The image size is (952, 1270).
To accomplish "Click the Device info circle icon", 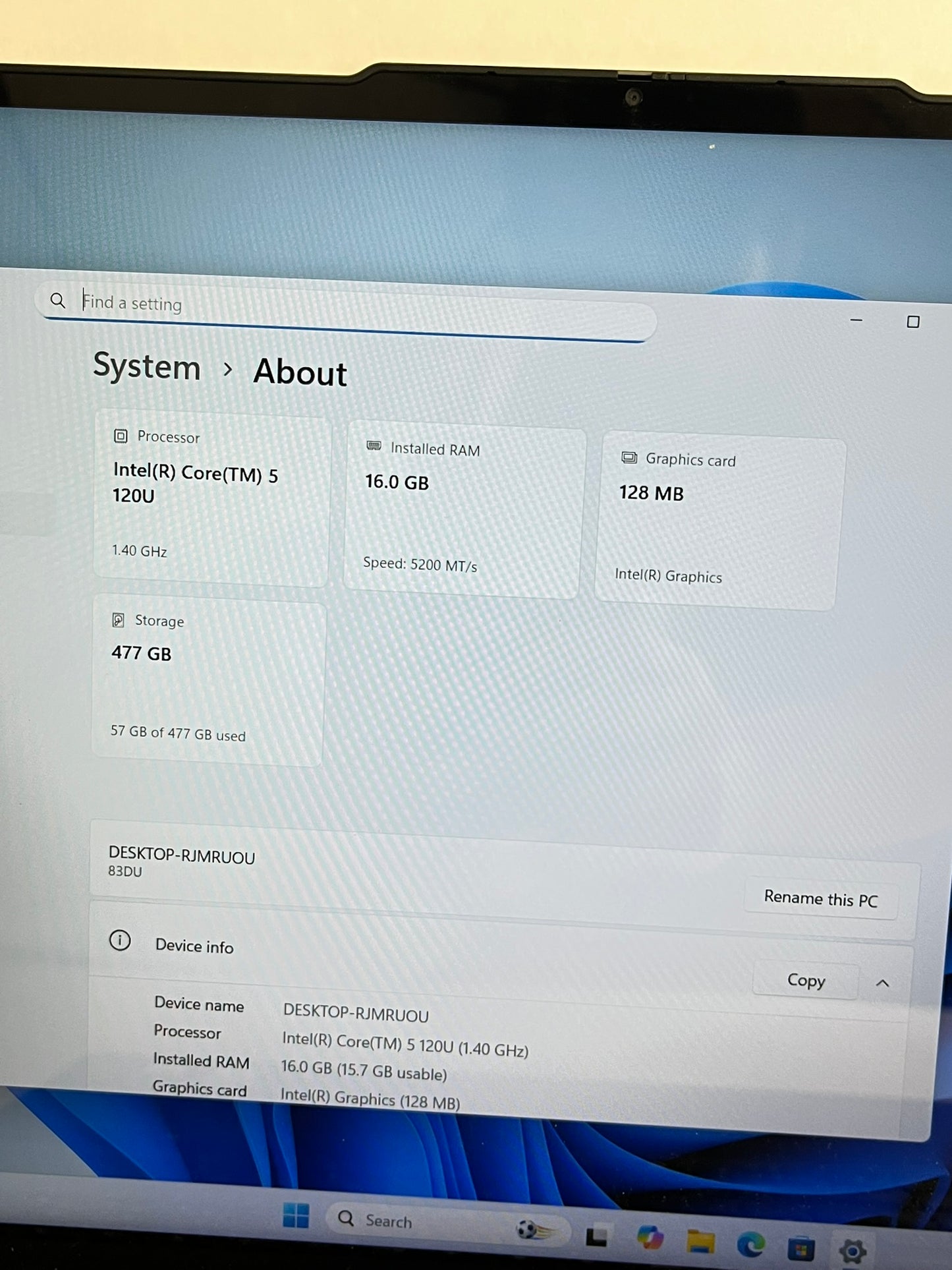I will click(120, 940).
